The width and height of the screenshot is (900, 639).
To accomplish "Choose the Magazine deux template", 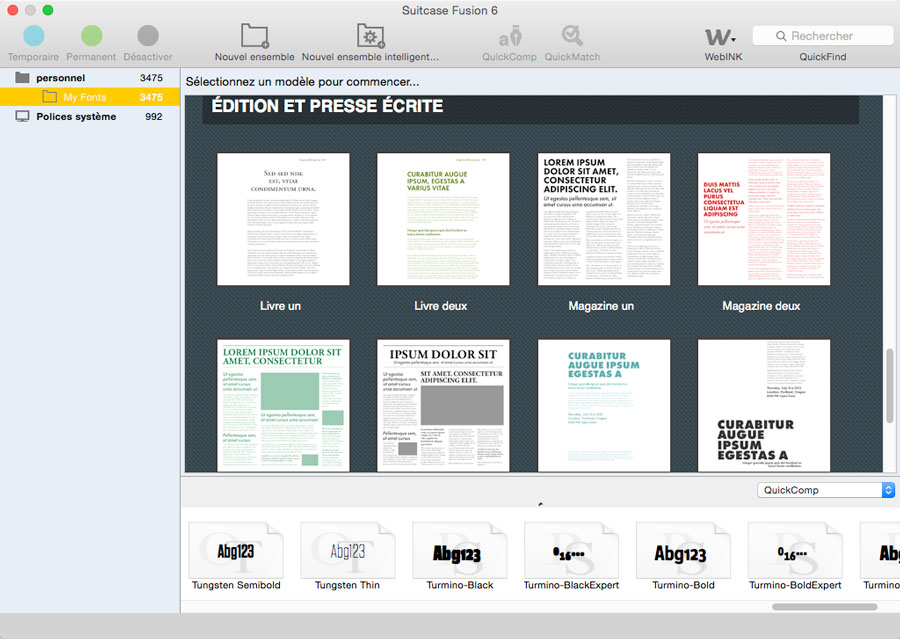I will [x=764, y=219].
